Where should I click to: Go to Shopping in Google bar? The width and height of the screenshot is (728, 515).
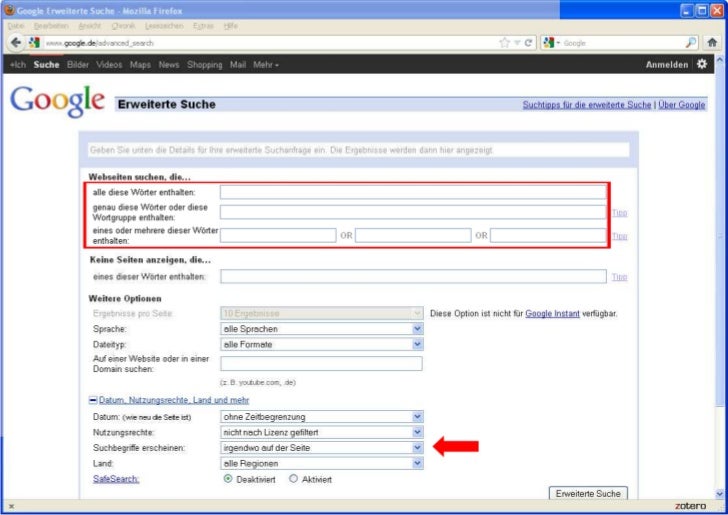click(x=205, y=65)
